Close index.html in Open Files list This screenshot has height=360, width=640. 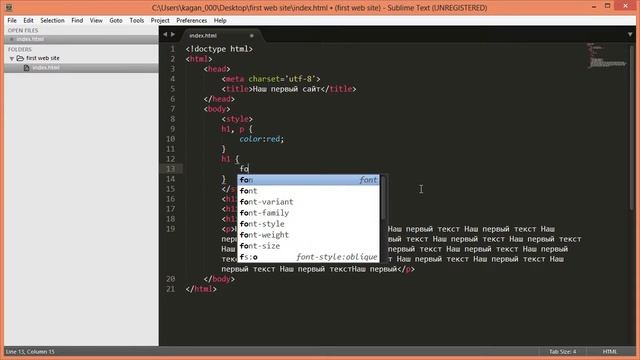(x=11, y=39)
